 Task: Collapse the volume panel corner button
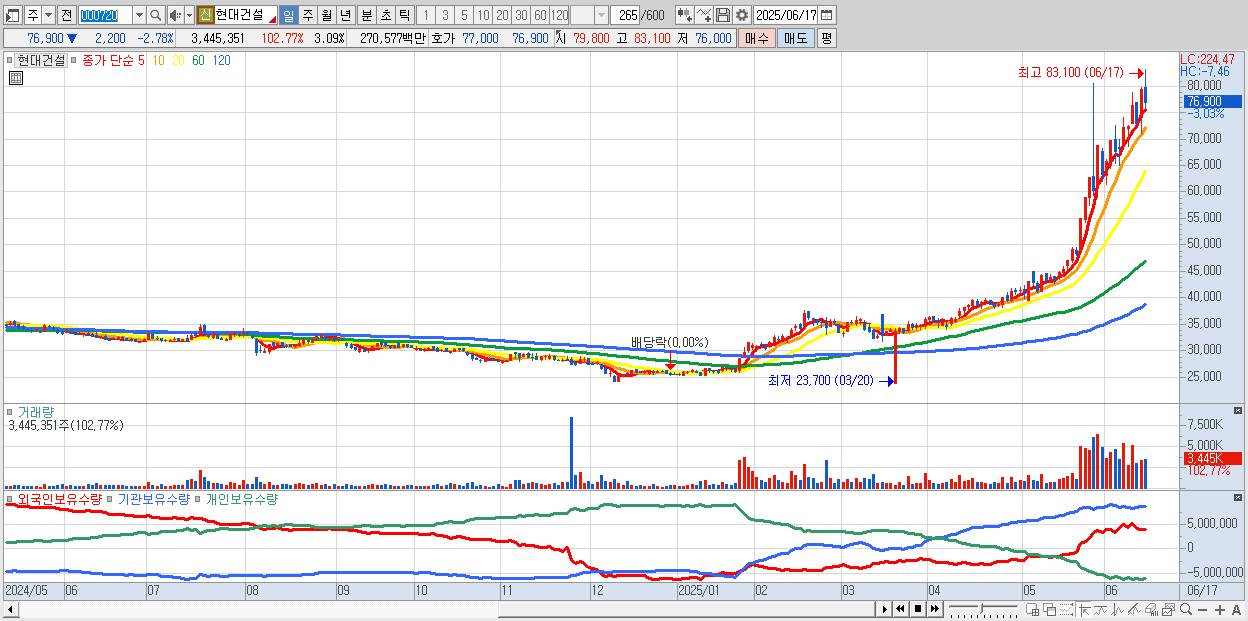pos(1238,411)
